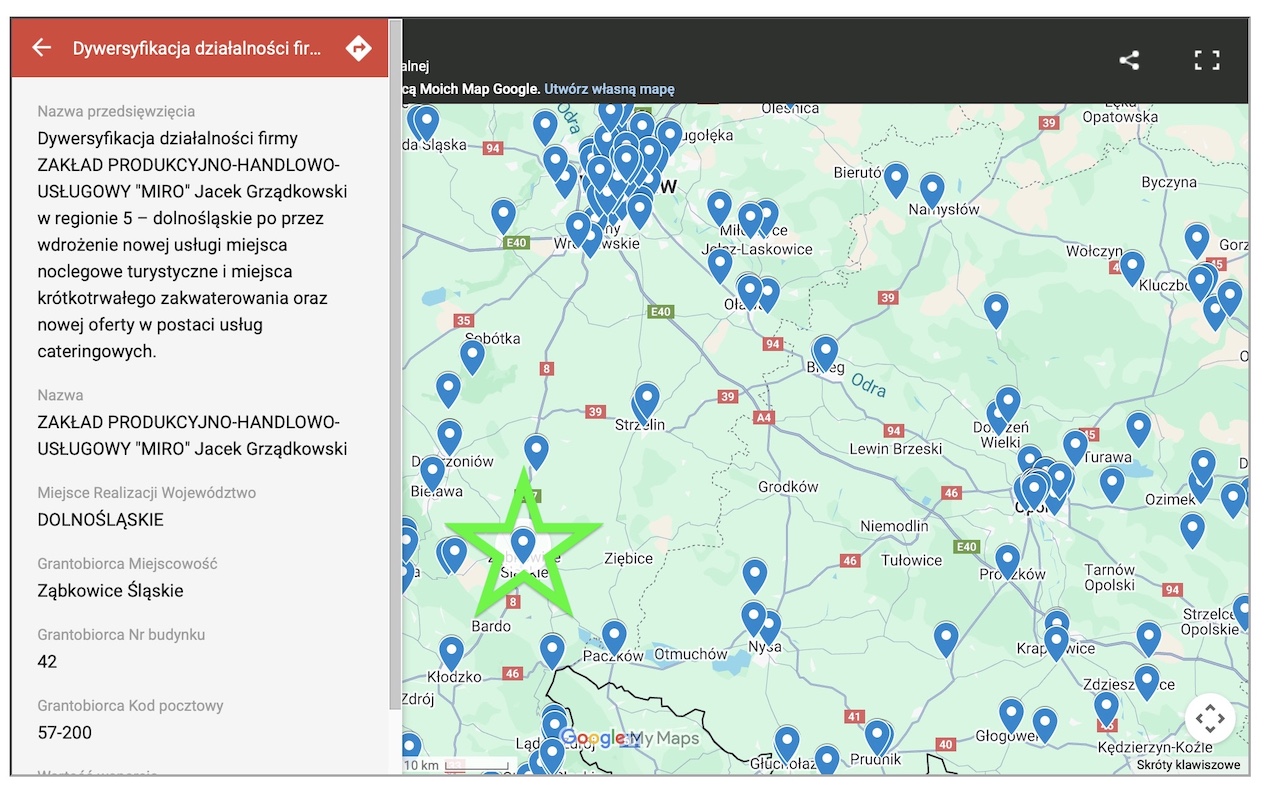Click the Niemodlin label on the map
The image size is (1280, 792).
(894, 526)
